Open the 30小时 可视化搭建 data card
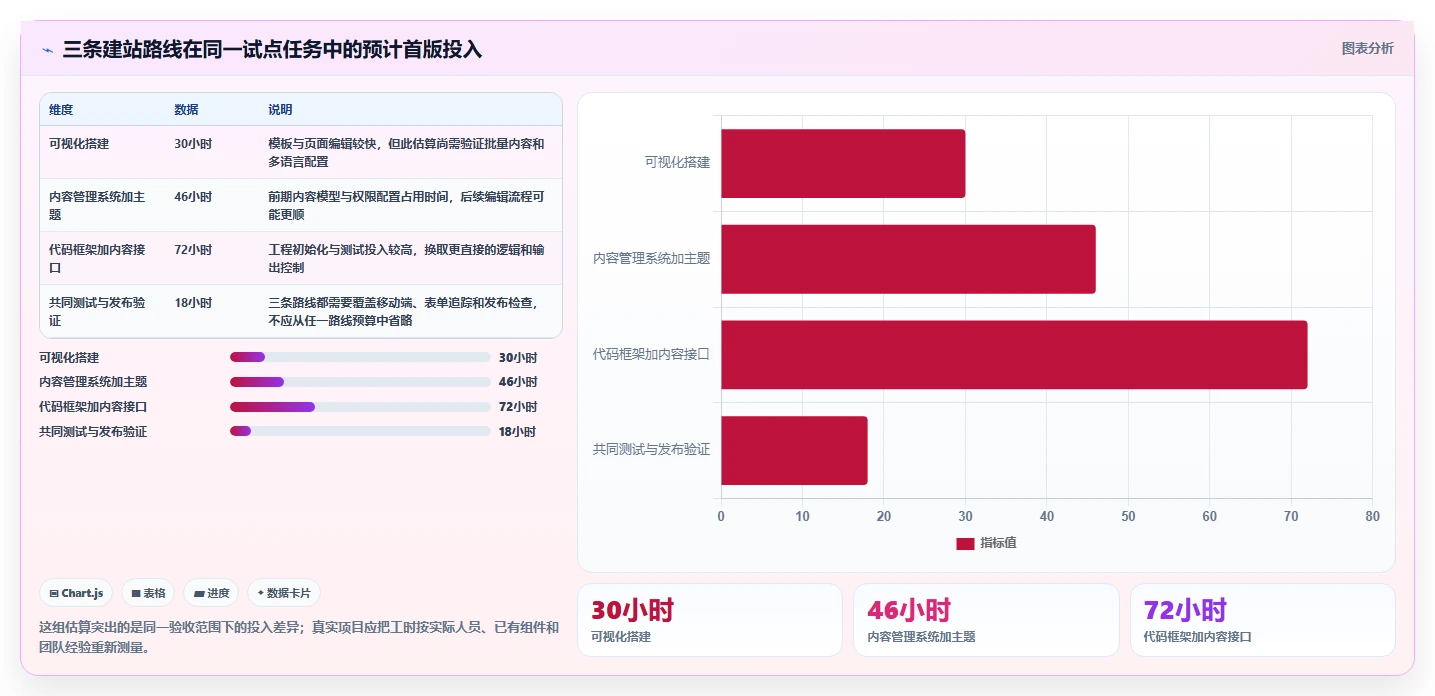 click(x=710, y=620)
